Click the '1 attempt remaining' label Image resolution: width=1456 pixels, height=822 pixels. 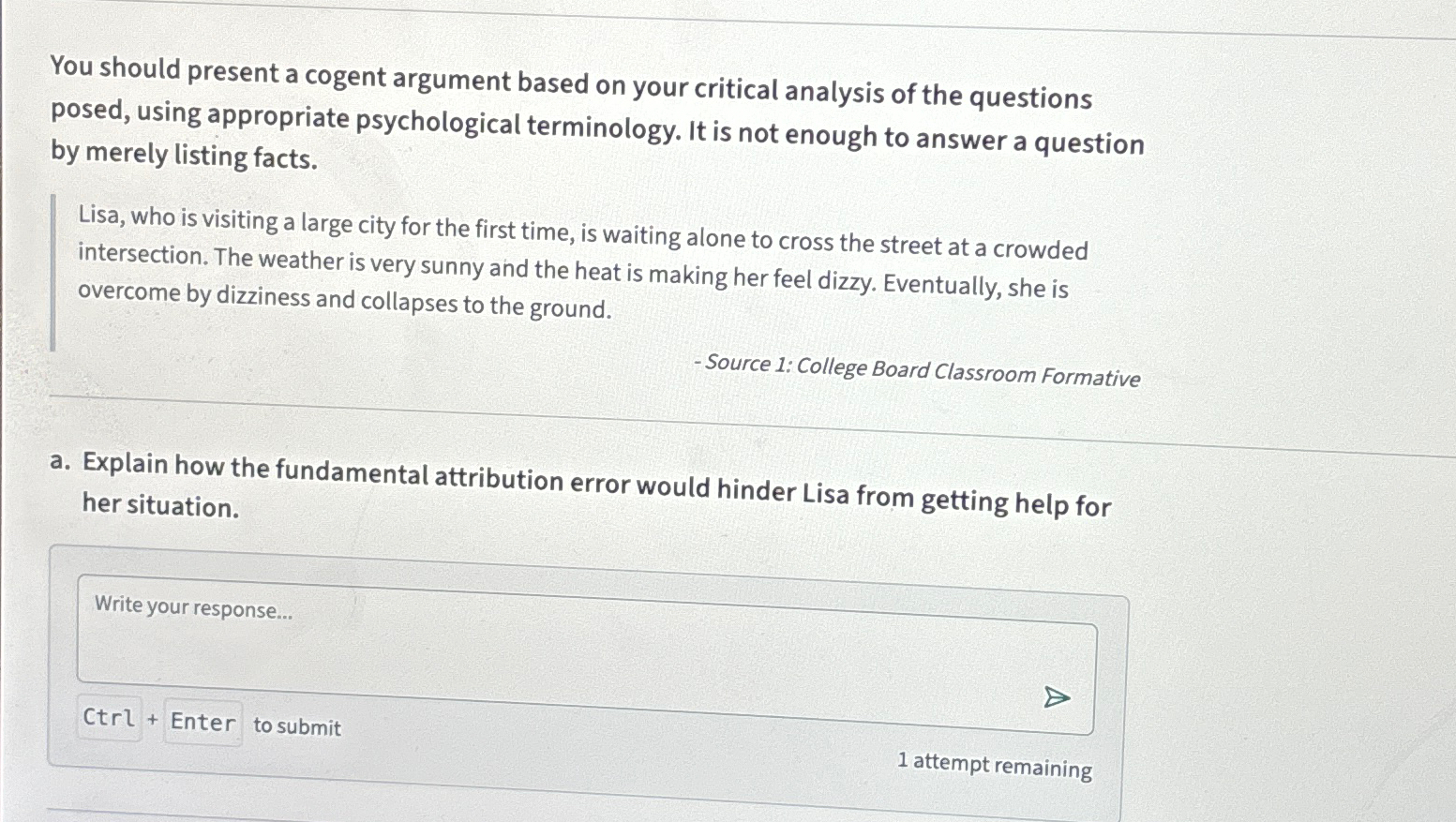click(994, 766)
